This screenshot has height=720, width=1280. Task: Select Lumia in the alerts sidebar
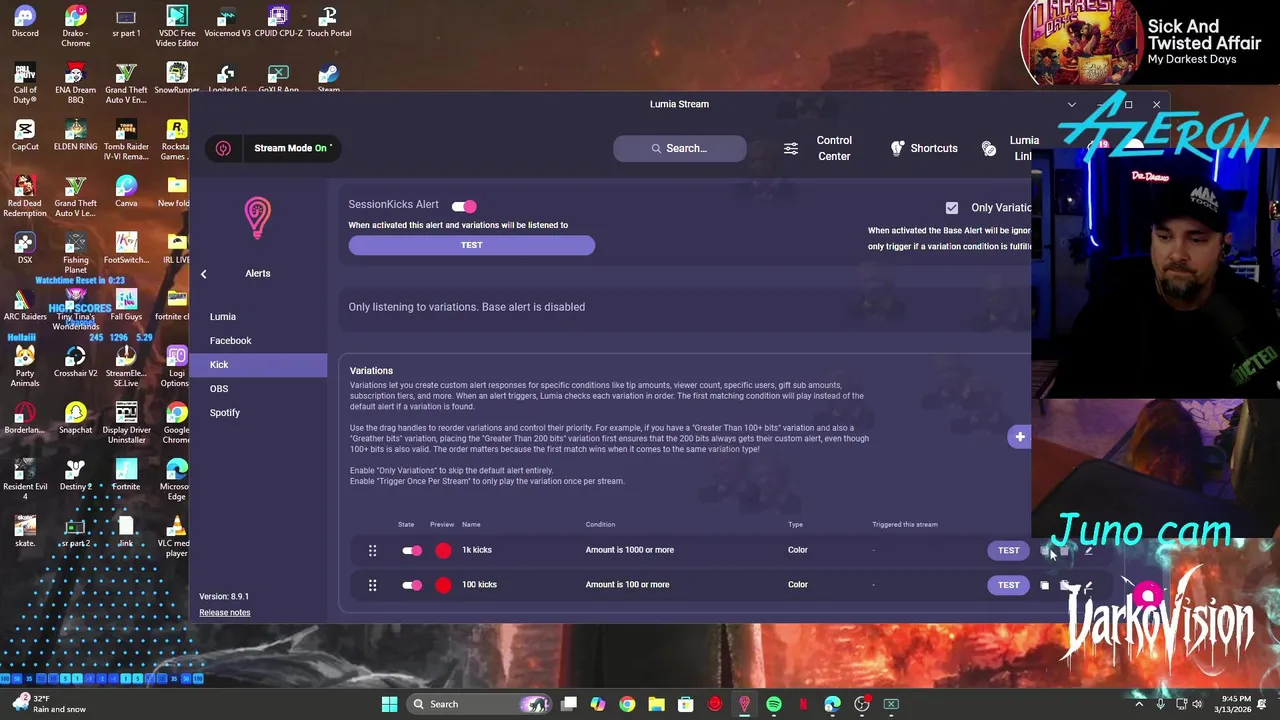pos(260,317)
